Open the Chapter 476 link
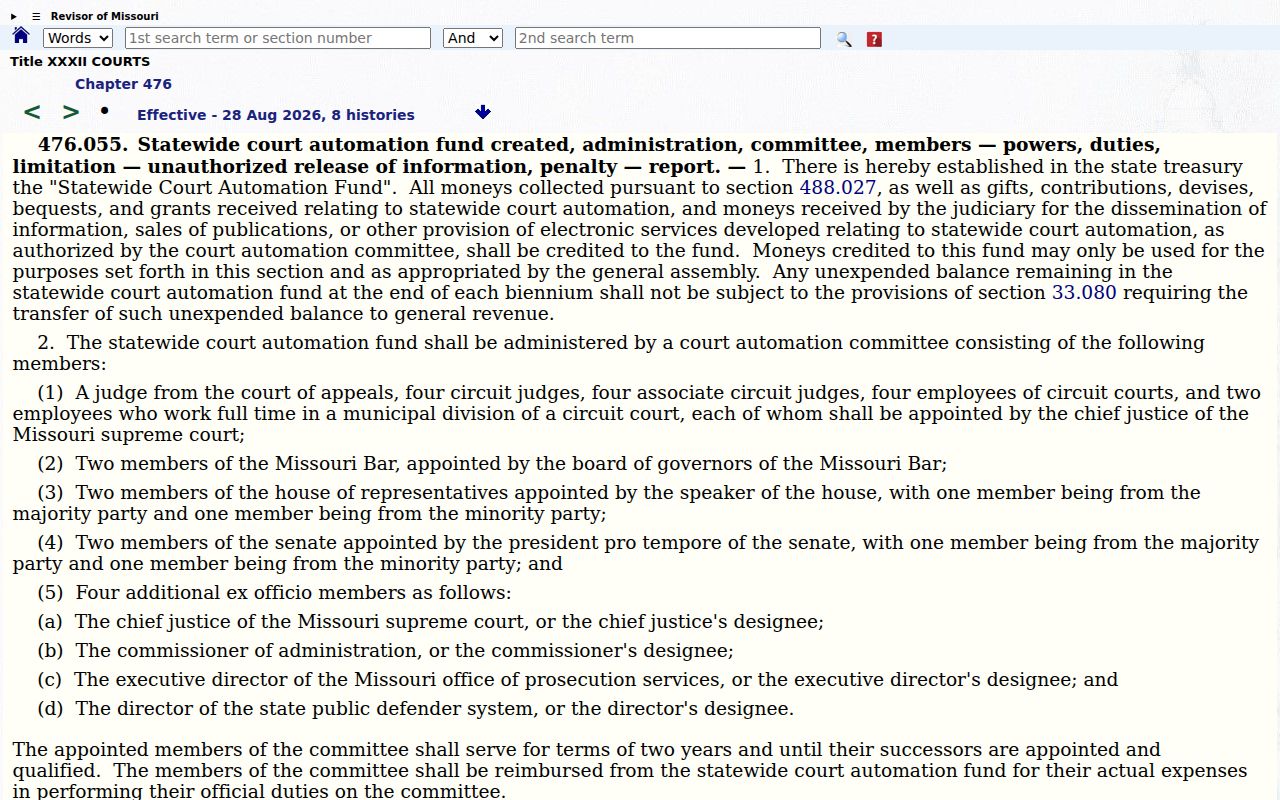This screenshot has width=1280, height=800. (x=123, y=84)
